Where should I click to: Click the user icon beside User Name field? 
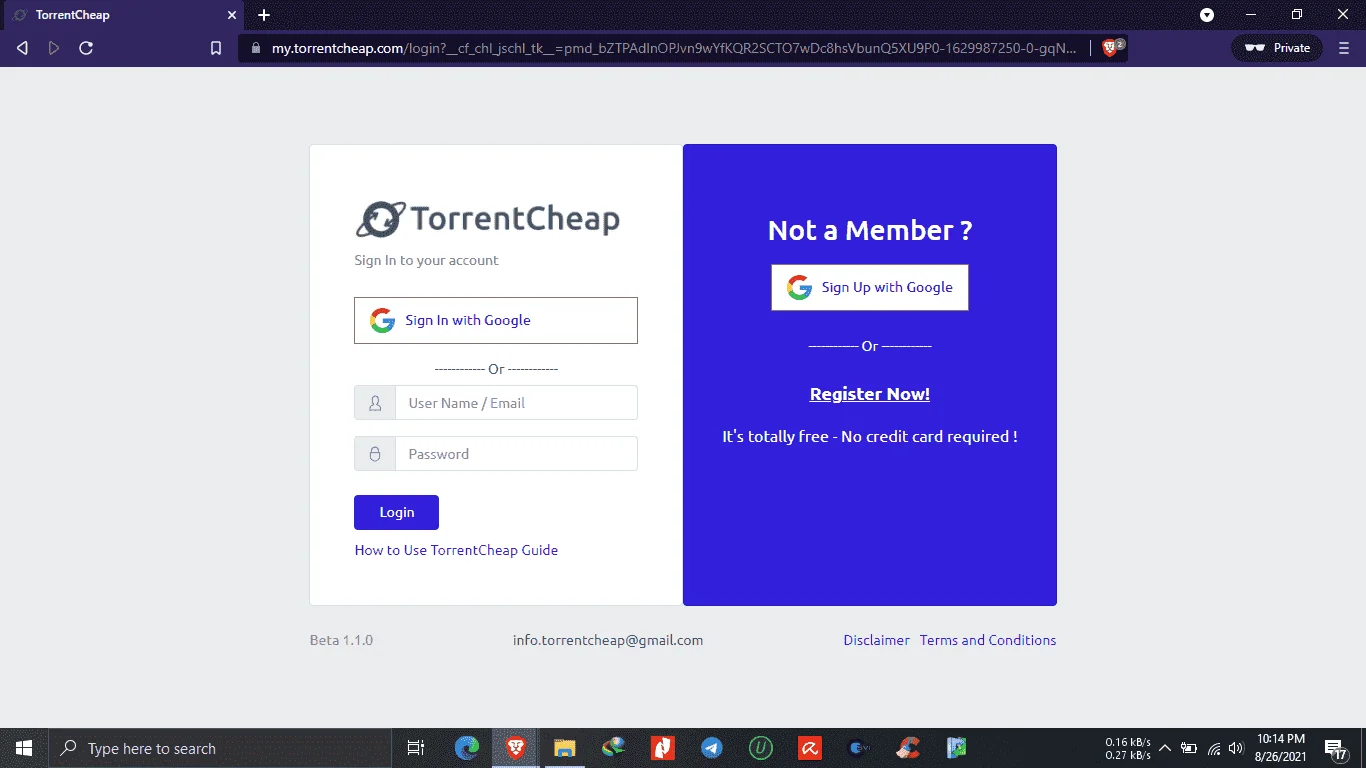375,403
